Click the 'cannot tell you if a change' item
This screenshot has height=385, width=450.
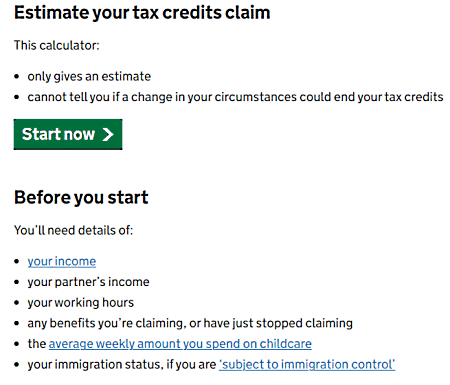(x=235, y=97)
